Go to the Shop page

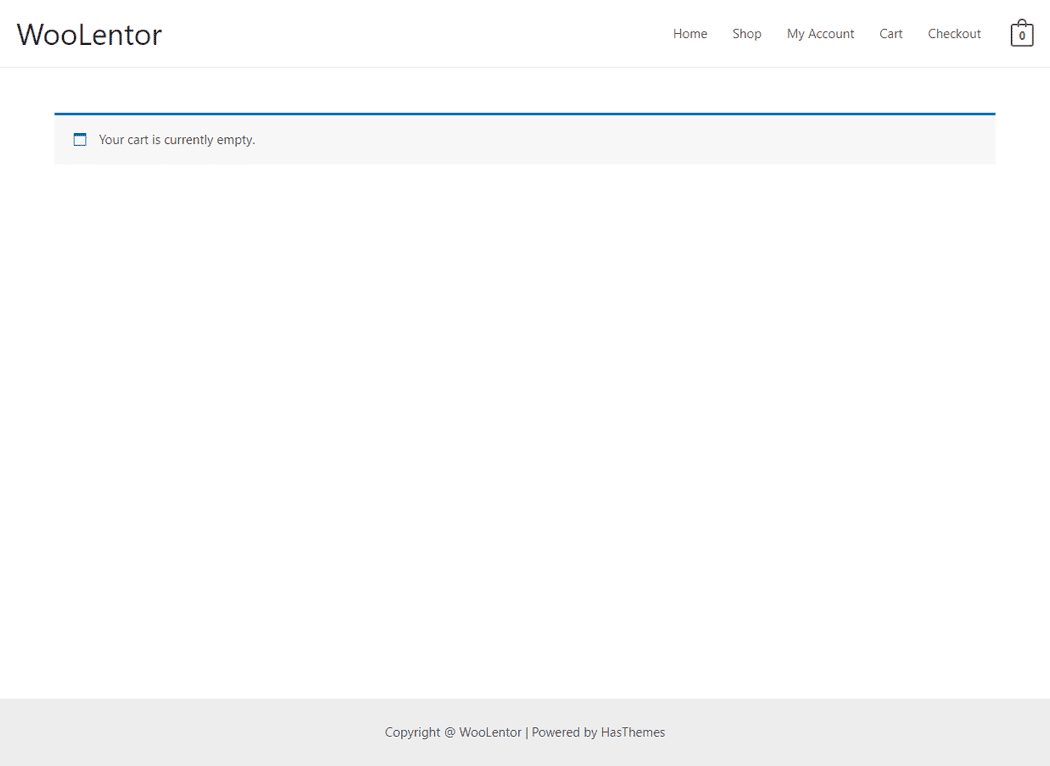coord(746,34)
